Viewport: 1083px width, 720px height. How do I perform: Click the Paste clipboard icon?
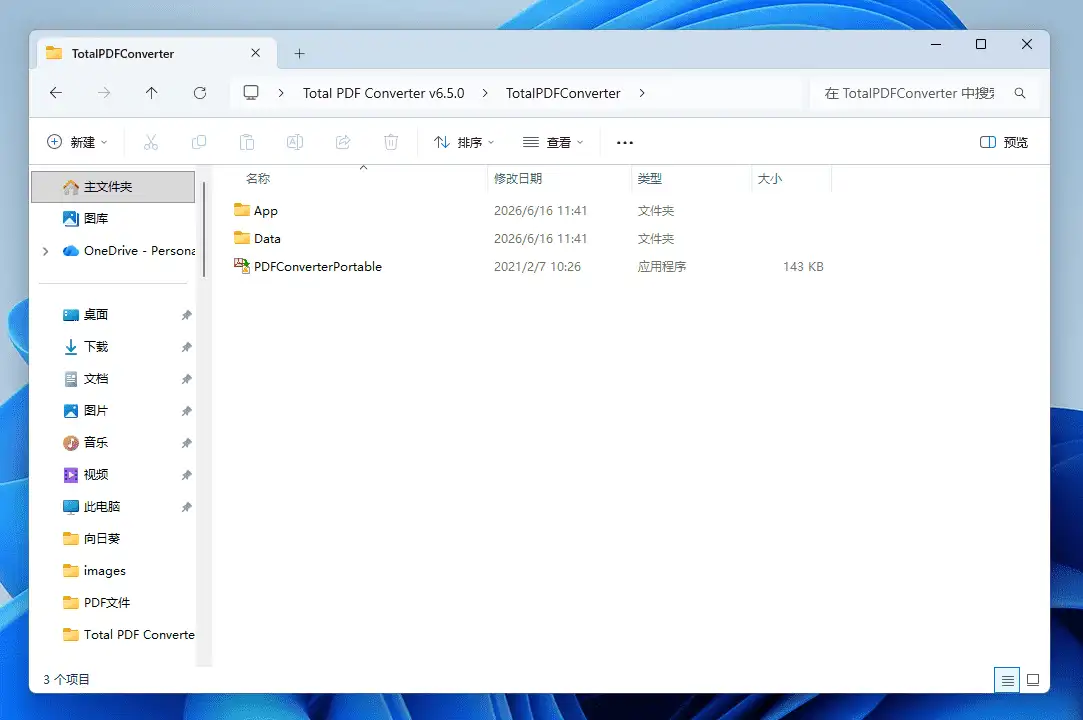point(247,142)
